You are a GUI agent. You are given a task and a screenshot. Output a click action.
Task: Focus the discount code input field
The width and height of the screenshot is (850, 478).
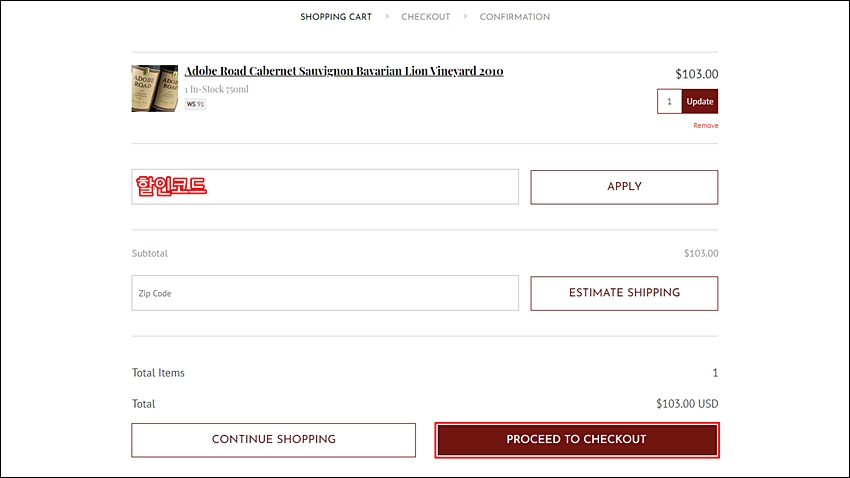pos(325,186)
